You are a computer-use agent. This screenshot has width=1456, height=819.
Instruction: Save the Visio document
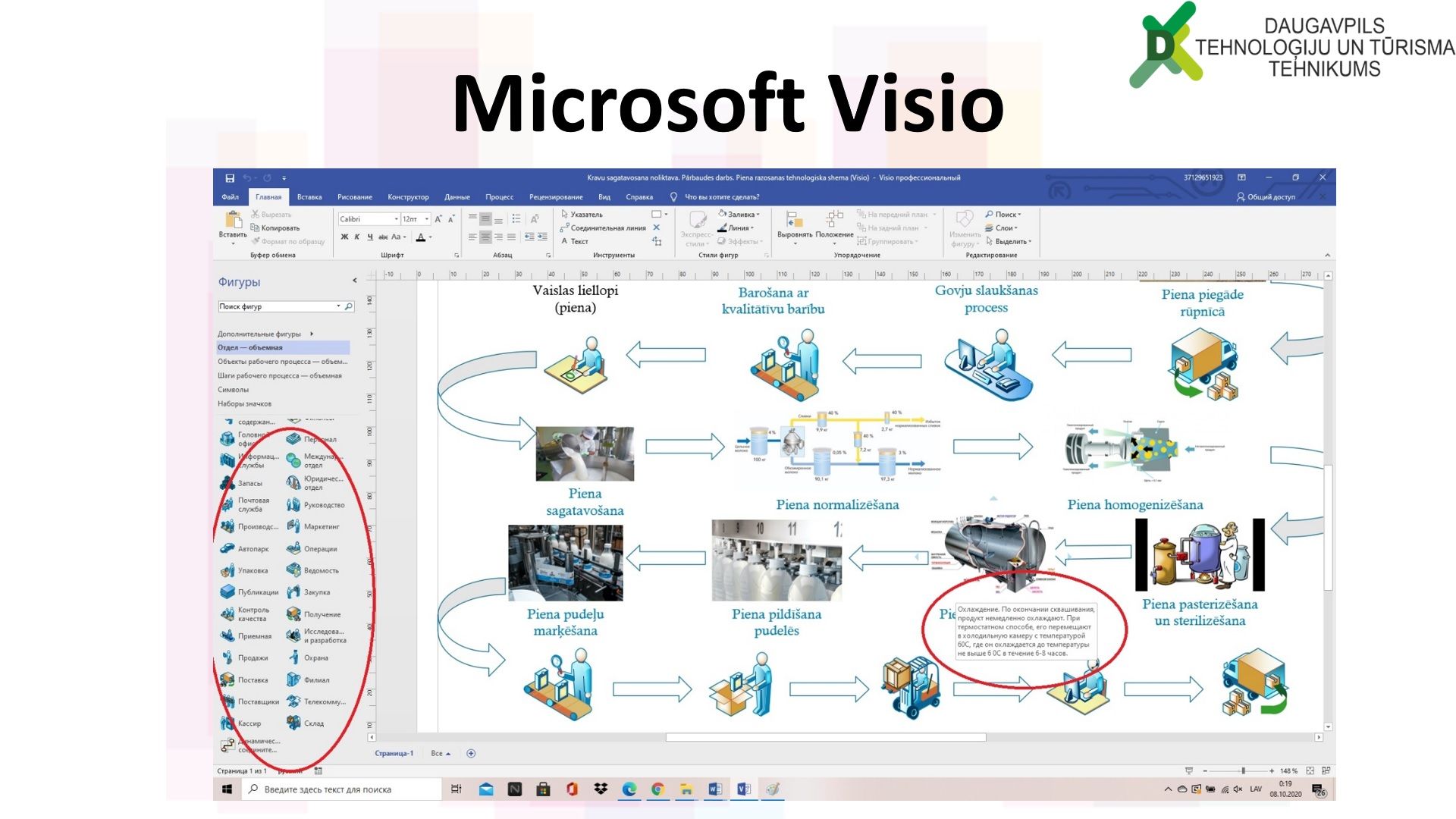pyautogui.click(x=230, y=178)
